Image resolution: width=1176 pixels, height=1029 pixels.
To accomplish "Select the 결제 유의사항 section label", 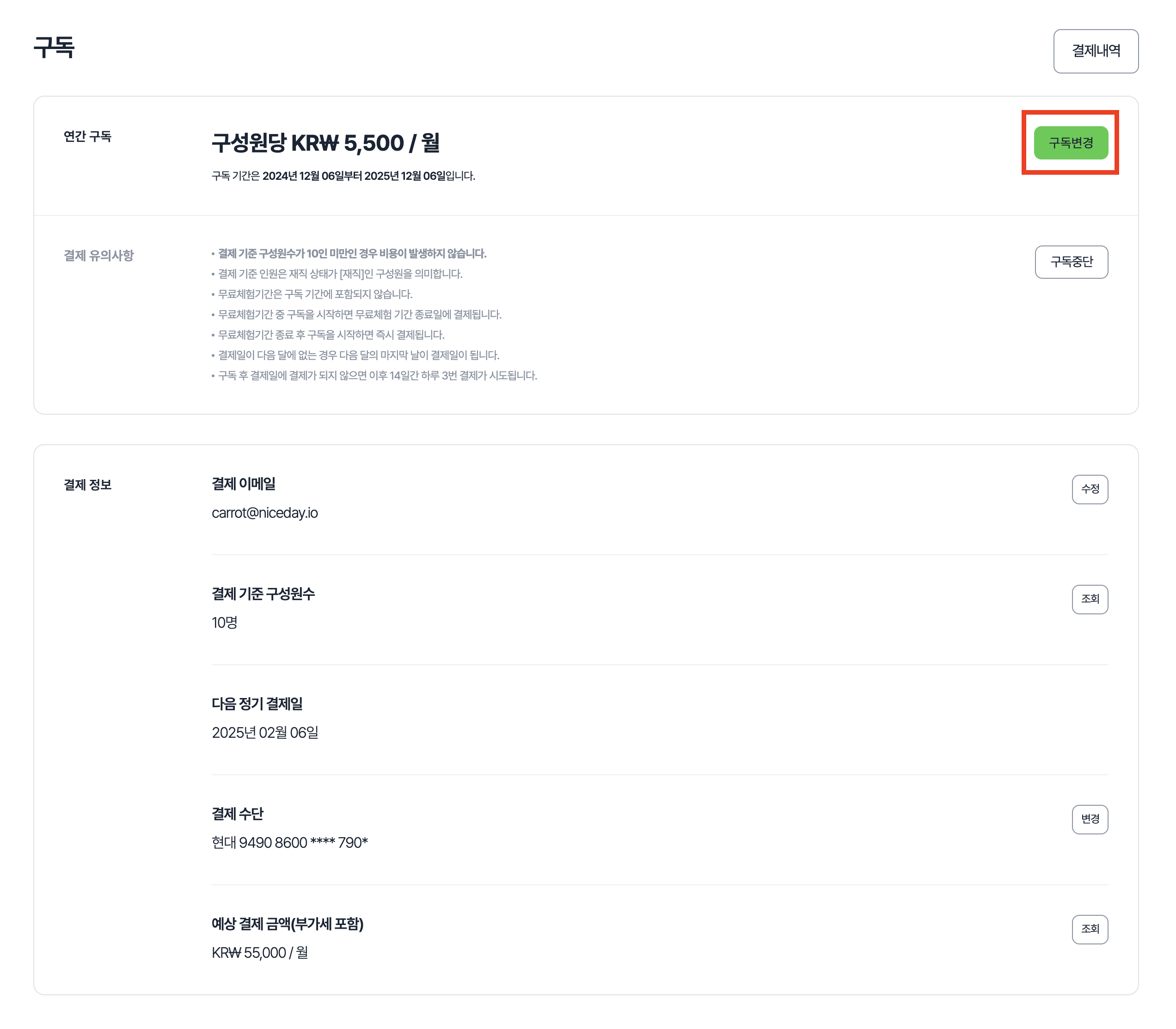I will [98, 255].
